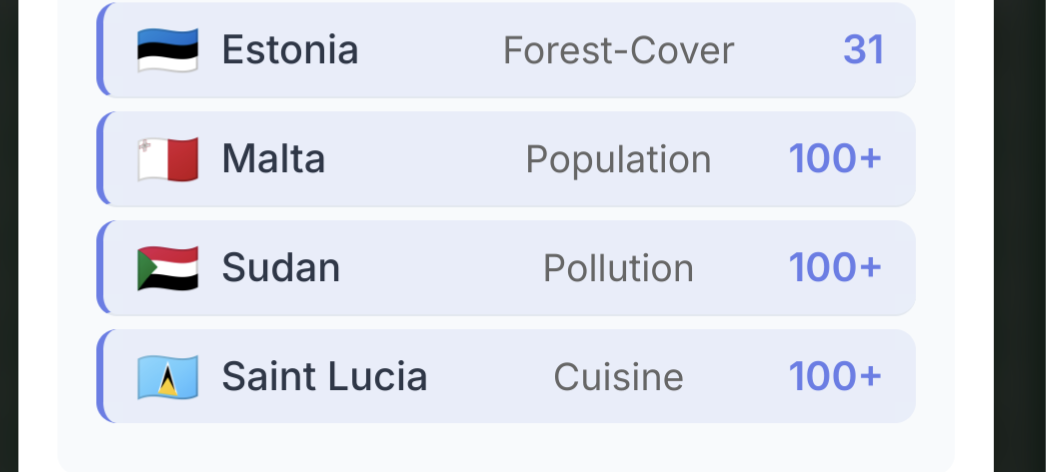Click the Estonia flag icon
The height and width of the screenshot is (472, 1046).
coord(168,50)
